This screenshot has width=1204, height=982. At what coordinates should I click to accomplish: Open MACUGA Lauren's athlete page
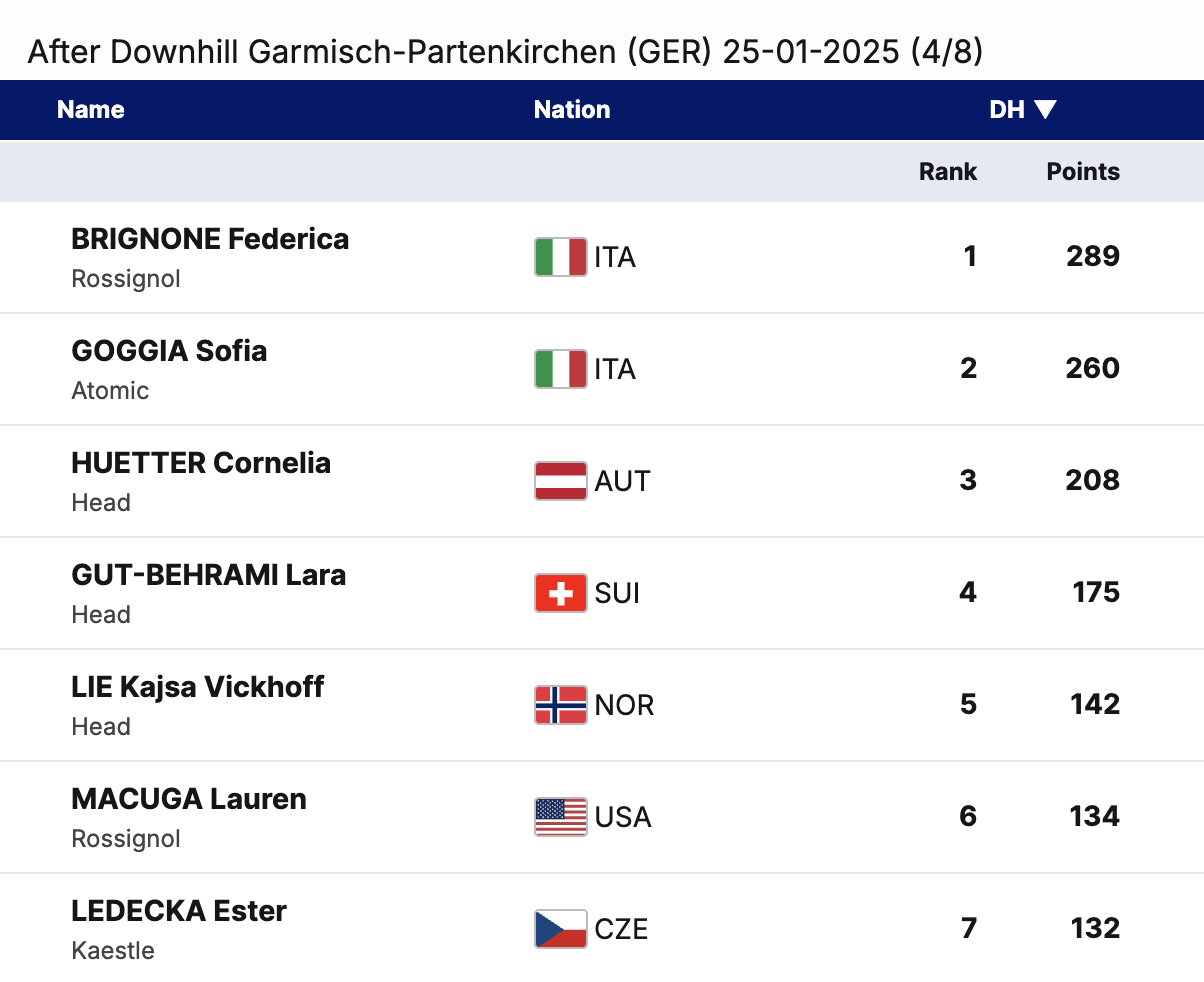click(x=189, y=800)
